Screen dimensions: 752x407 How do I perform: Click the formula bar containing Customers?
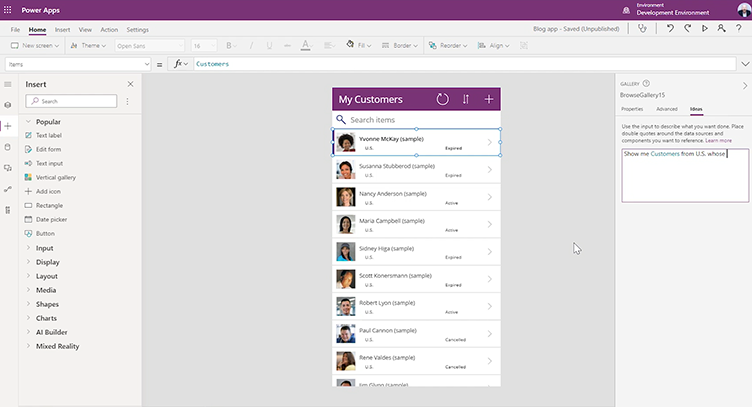tap(464, 64)
